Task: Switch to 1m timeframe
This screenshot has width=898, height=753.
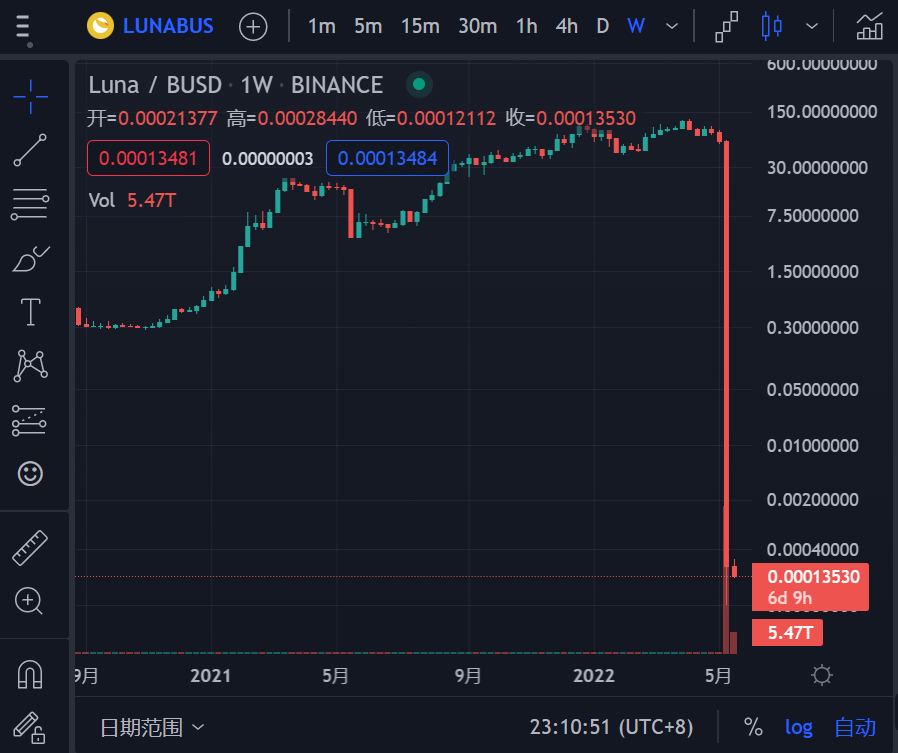Action: coord(322,26)
